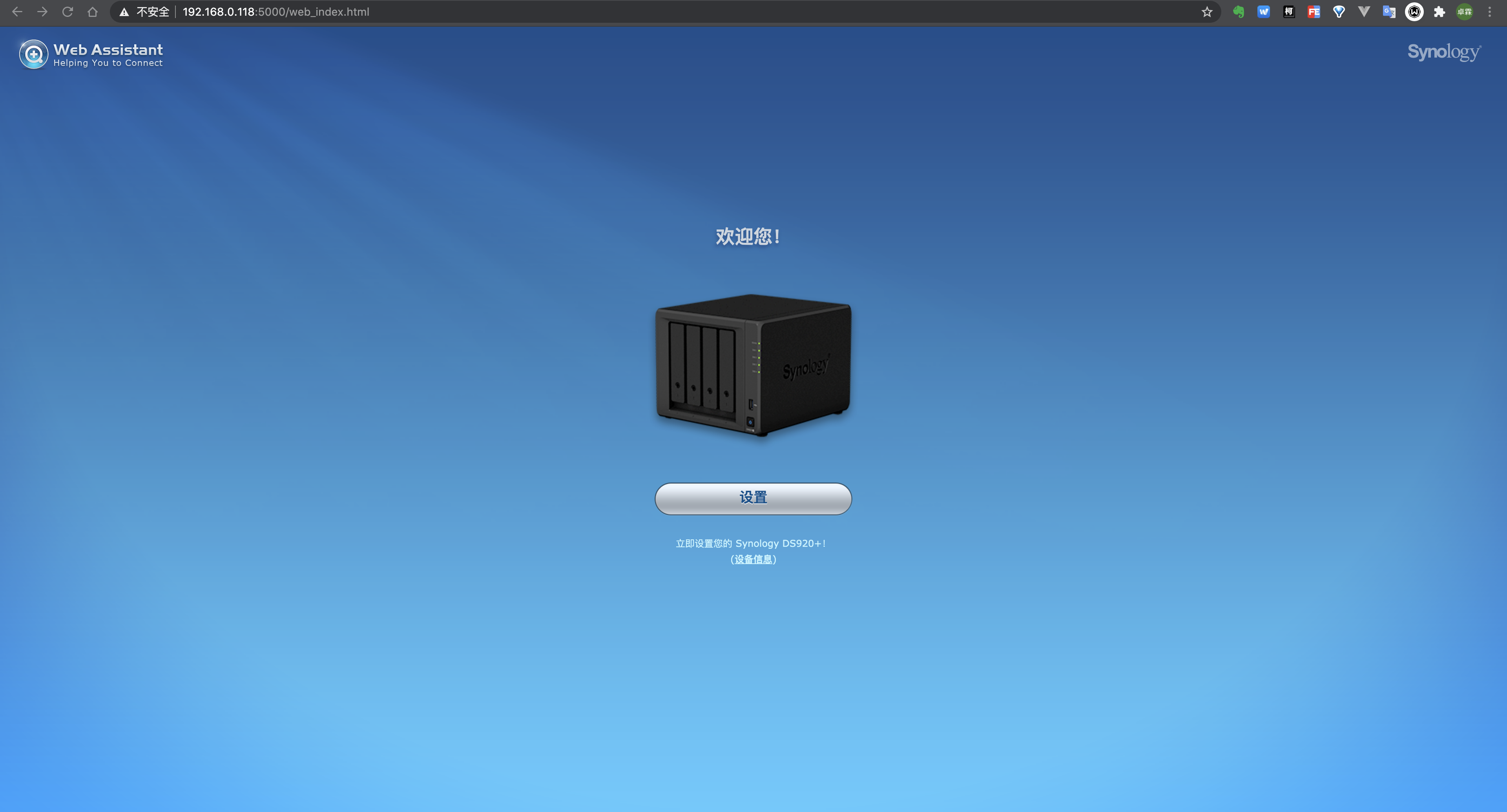Click the browser back arrow
This screenshot has height=812, width=1507.
pos(17,12)
